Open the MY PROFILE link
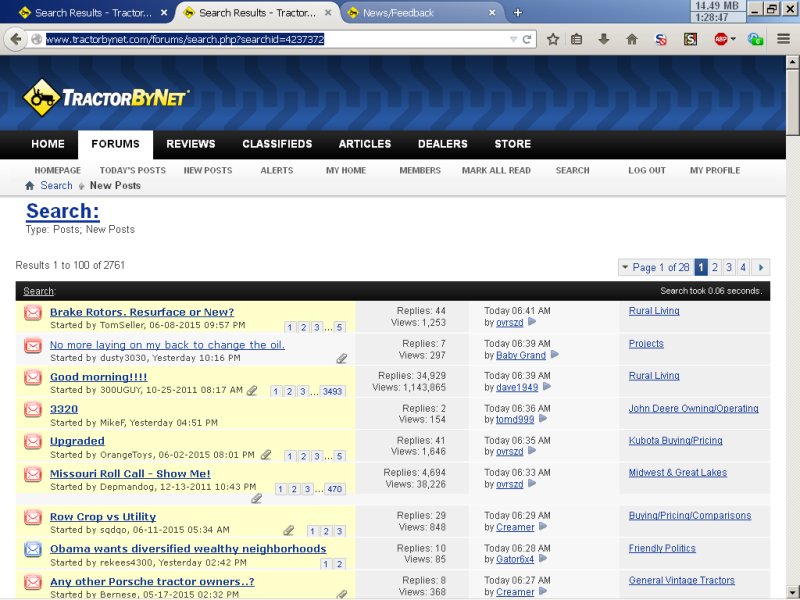The image size is (800, 600). pos(715,170)
